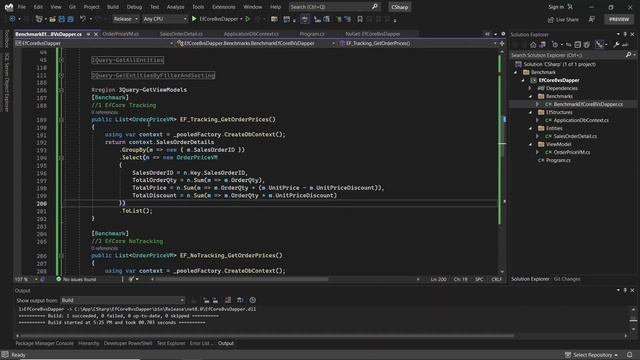This screenshot has width=640, height=360.
Task: Collapse the Benchmarks folder in Solution Explorer
Action: (x=530, y=96)
